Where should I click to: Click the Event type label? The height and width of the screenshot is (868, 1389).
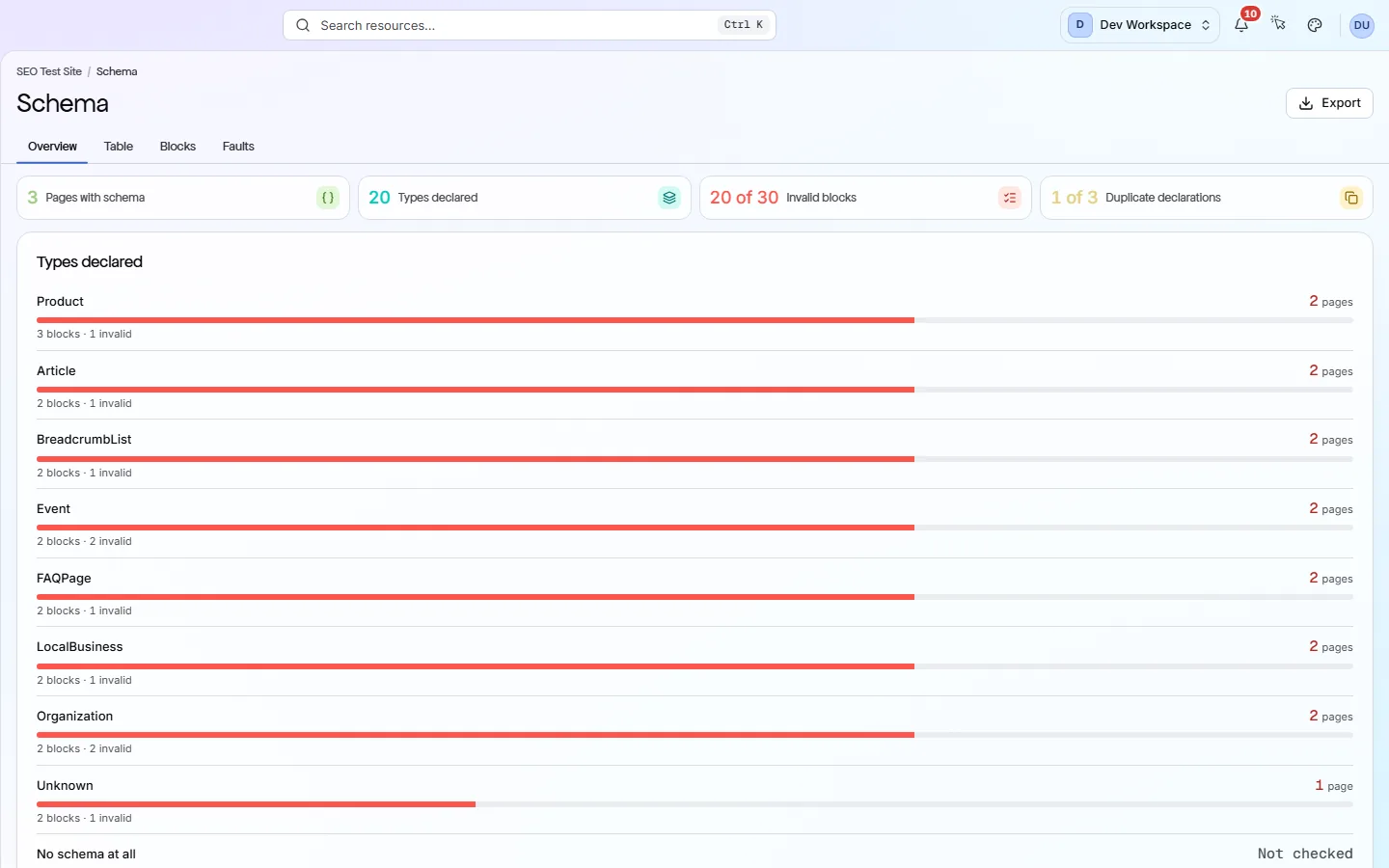coord(53,509)
